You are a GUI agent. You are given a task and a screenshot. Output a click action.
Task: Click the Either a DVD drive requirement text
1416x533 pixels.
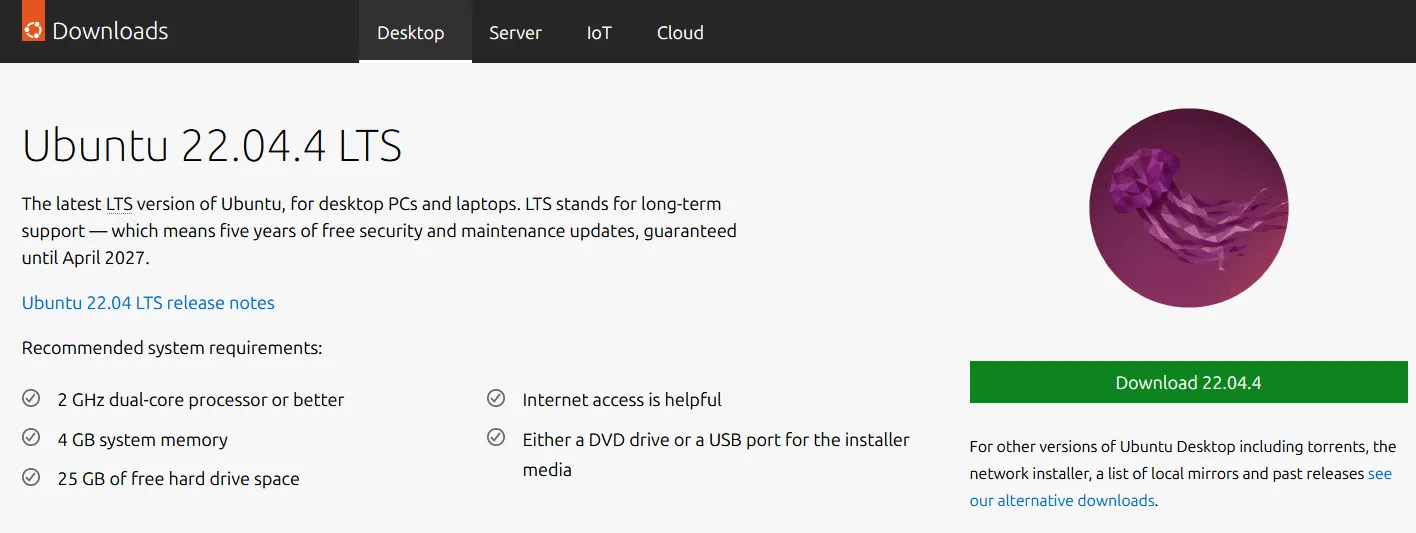coord(716,454)
